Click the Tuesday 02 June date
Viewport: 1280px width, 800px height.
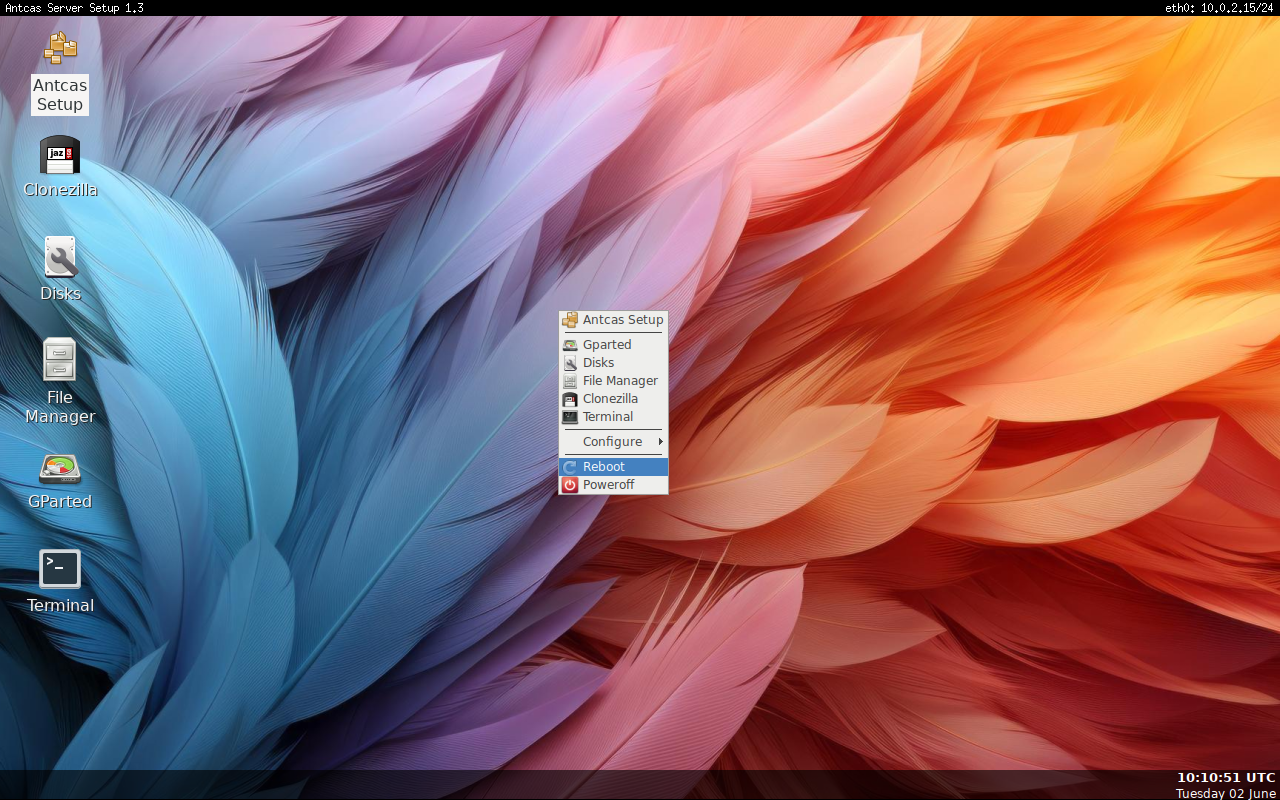pos(1226,793)
